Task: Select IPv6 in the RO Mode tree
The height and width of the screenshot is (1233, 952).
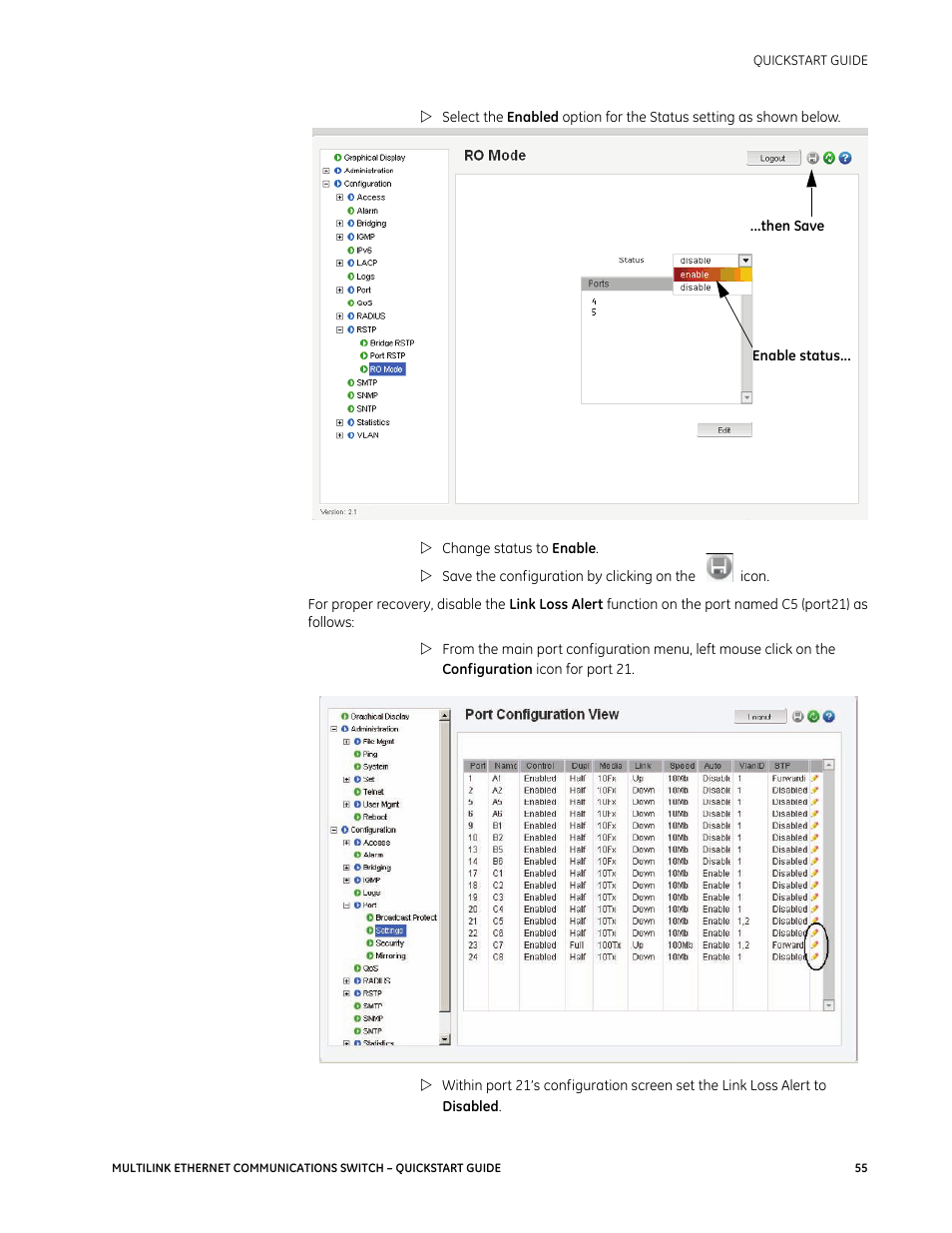Action: tap(364, 251)
